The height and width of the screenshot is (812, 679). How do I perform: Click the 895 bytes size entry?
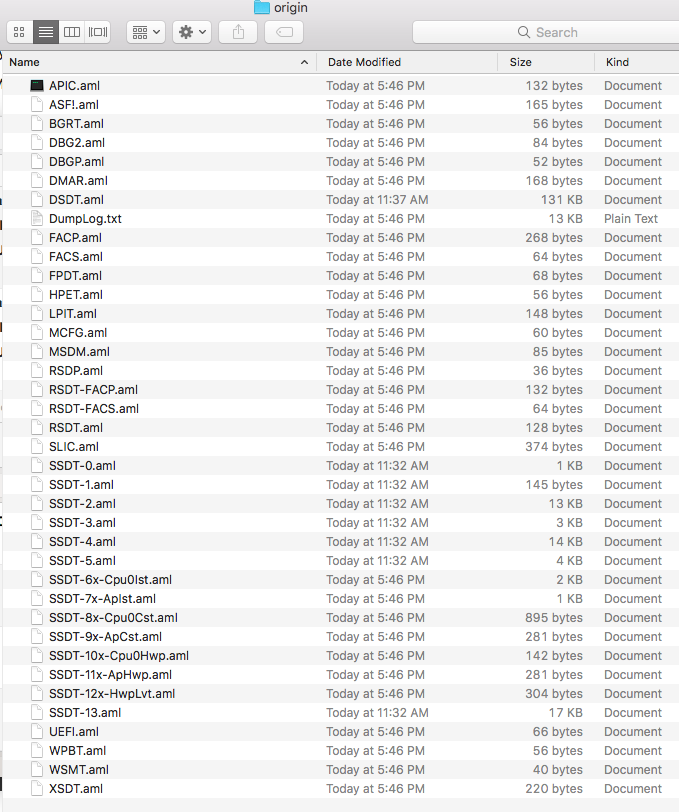click(x=554, y=617)
